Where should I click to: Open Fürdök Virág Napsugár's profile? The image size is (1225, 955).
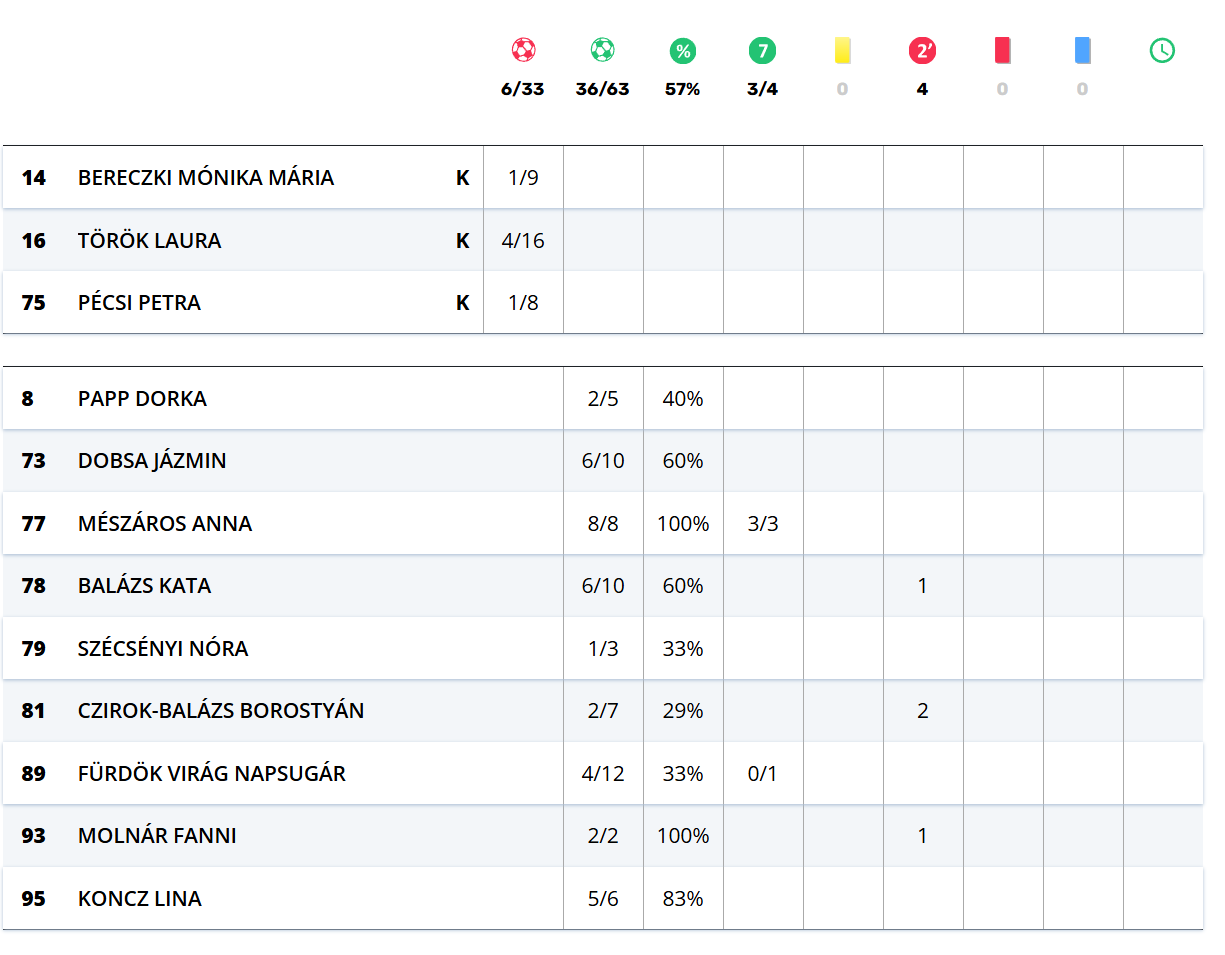212,774
